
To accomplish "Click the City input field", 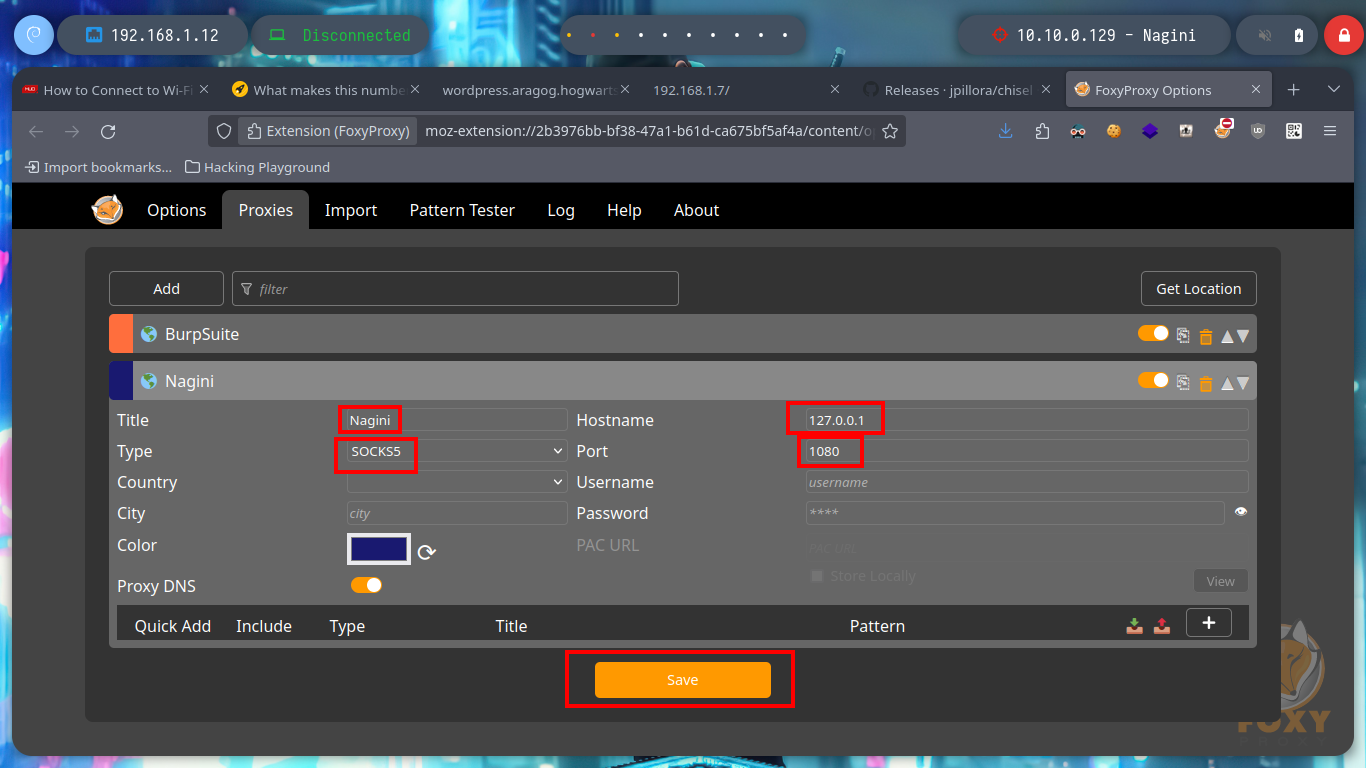I will point(457,513).
